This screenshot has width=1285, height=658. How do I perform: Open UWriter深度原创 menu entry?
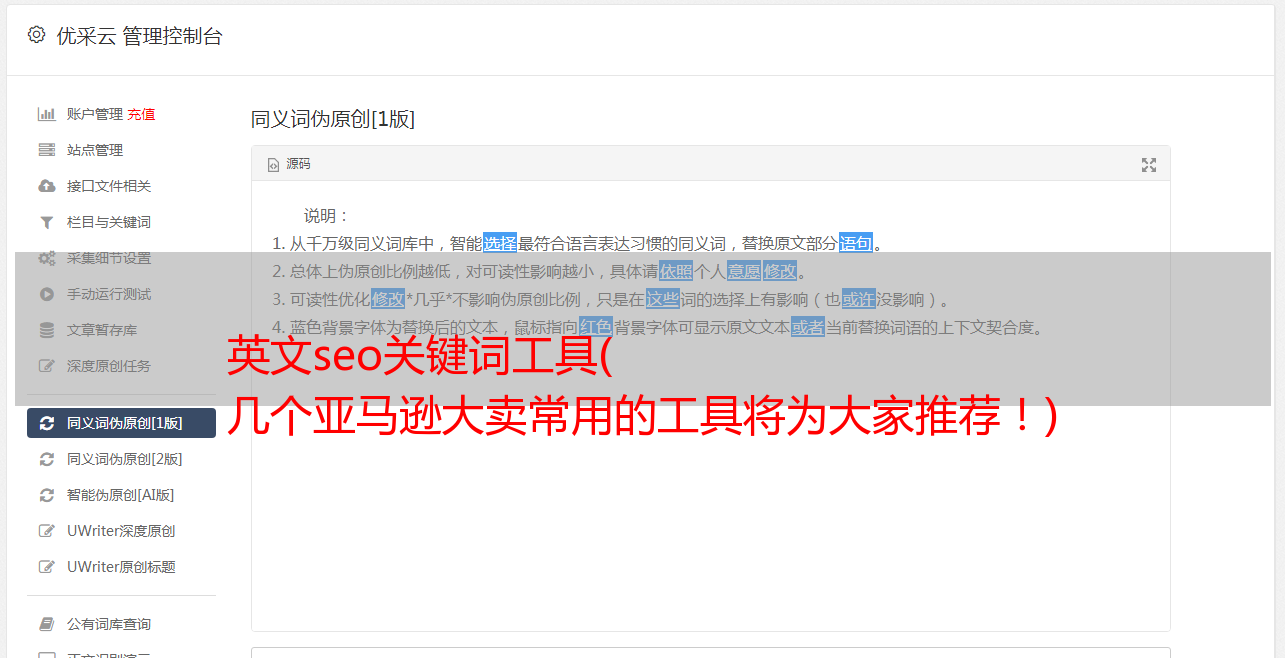point(121,531)
